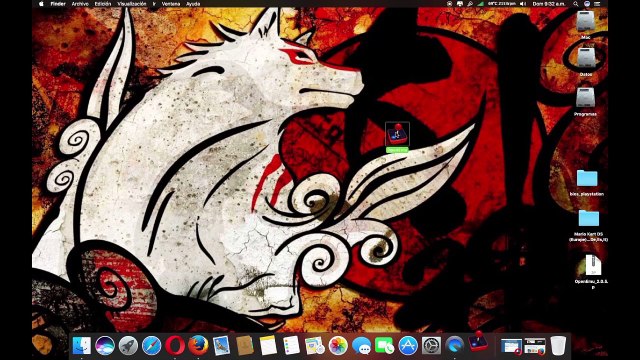Screen dimensions: 640x360
Task: Open System Preferences gear in Dock
Action: pos(431,346)
